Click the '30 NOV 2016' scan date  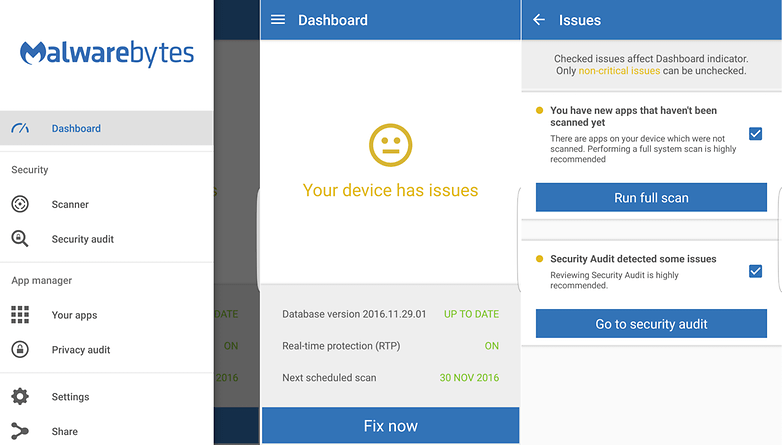(469, 378)
